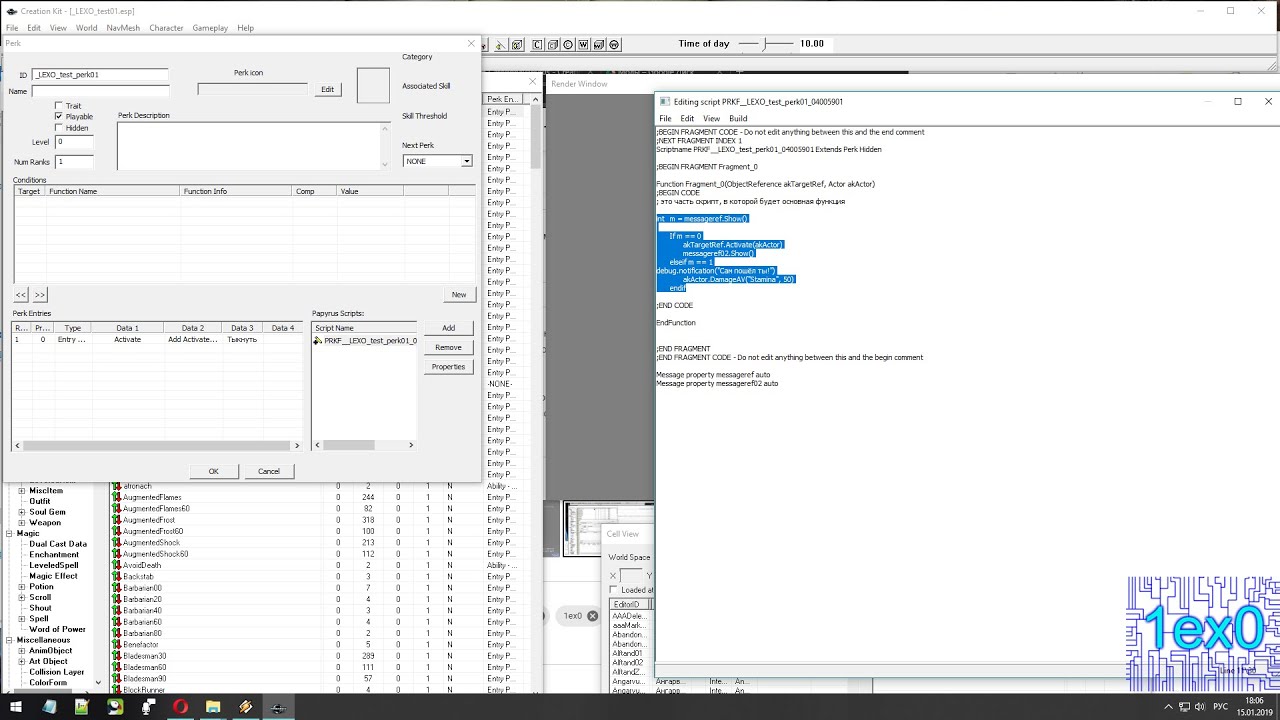The image size is (1280, 720).
Task: Open Opera browser from the taskbar
Action: click(x=180, y=706)
